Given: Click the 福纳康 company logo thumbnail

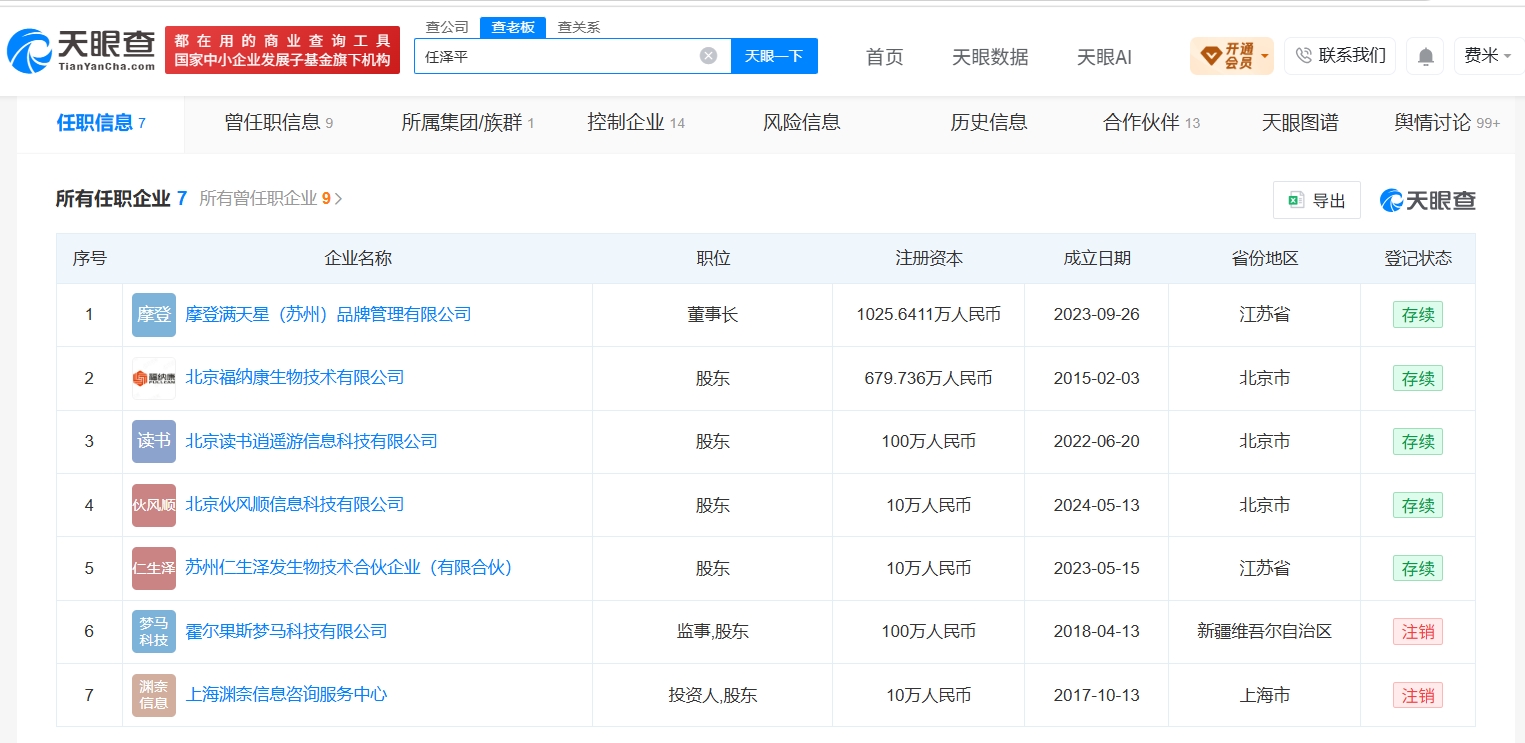Looking at the screenshot, I should point(154,378).
